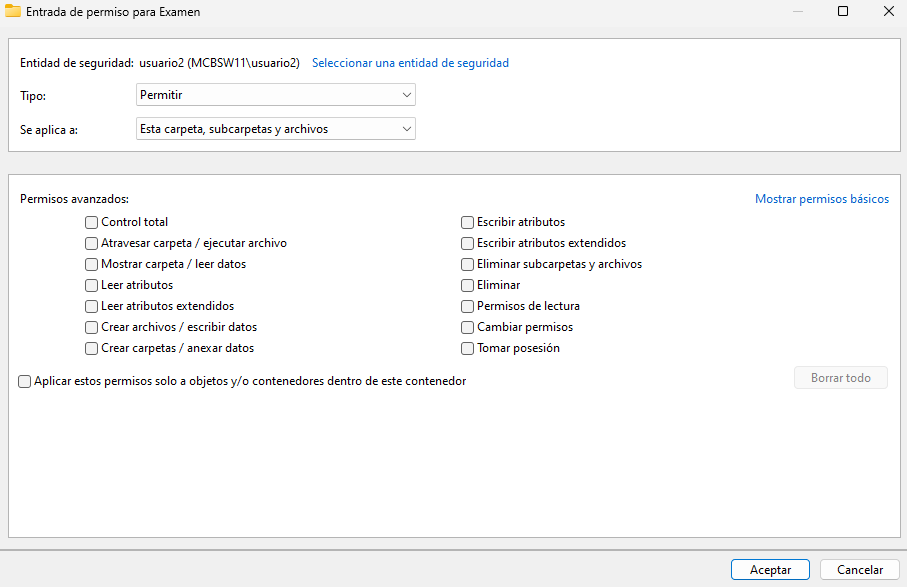Check Crear archivos / escribir datos
Image resolution: width=907 pixels, height=587 pixels.
(x=92, y=327)
